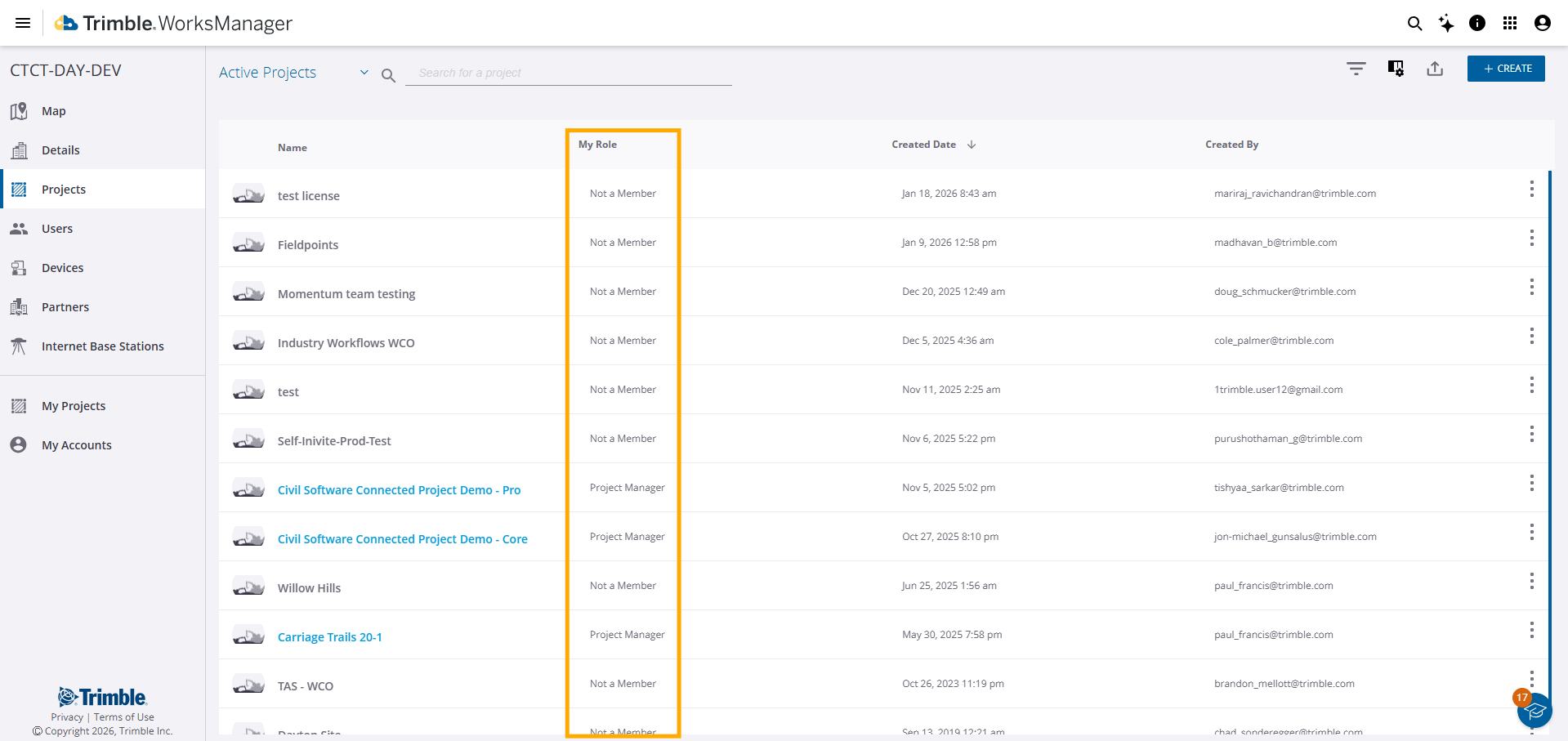
Task: Open the filter projects icon
Action: click(1356, 69)
